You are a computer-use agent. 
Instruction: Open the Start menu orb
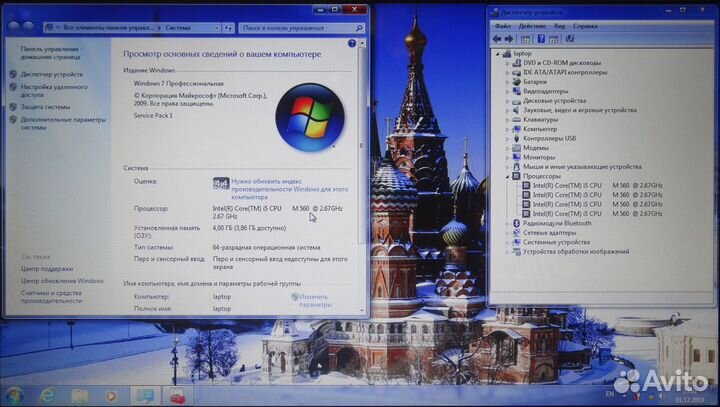click(14, 396)
